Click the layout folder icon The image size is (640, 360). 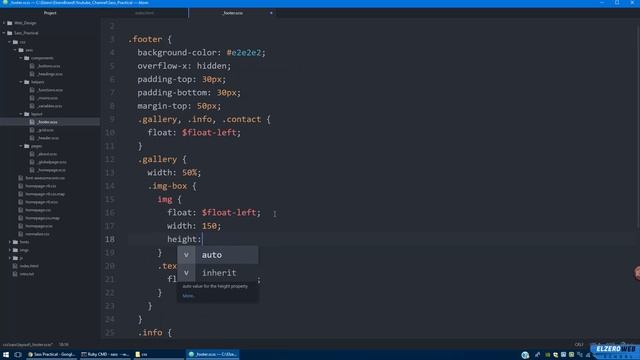(27, 114)
